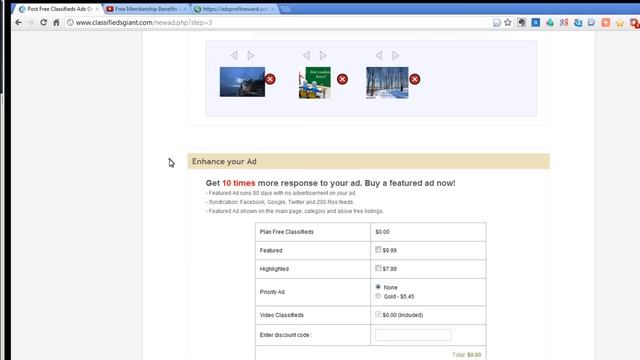This screenshot has height=360, width=640.
Task: Reload the page with the refresh icon
Action: pyautogui.click(x=43, y=22)
